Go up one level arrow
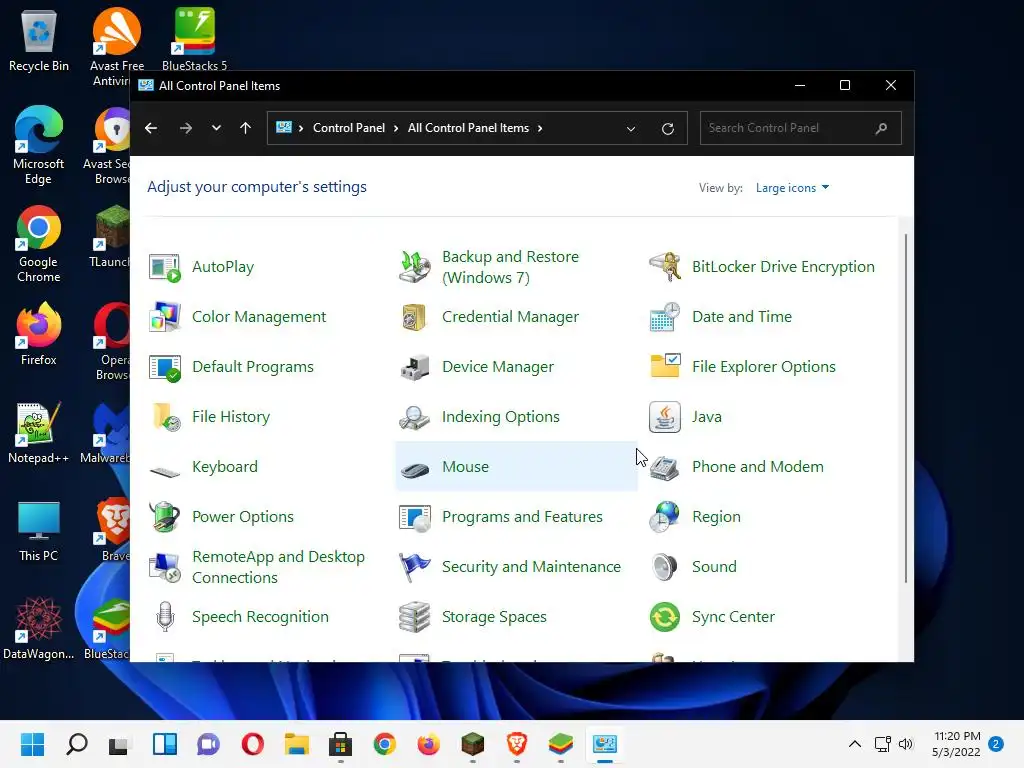The height and width of the screenshot is (768, 1024). pos(246,128)
